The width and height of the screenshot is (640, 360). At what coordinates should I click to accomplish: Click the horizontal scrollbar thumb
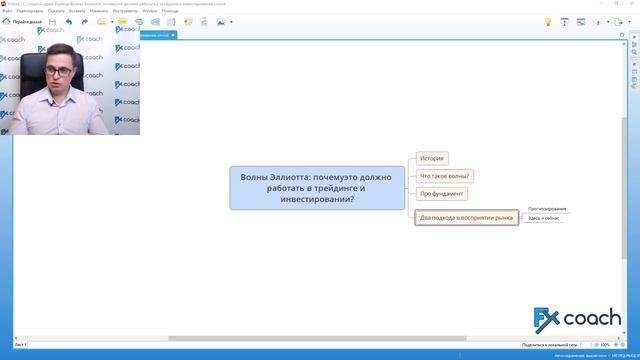317,338
